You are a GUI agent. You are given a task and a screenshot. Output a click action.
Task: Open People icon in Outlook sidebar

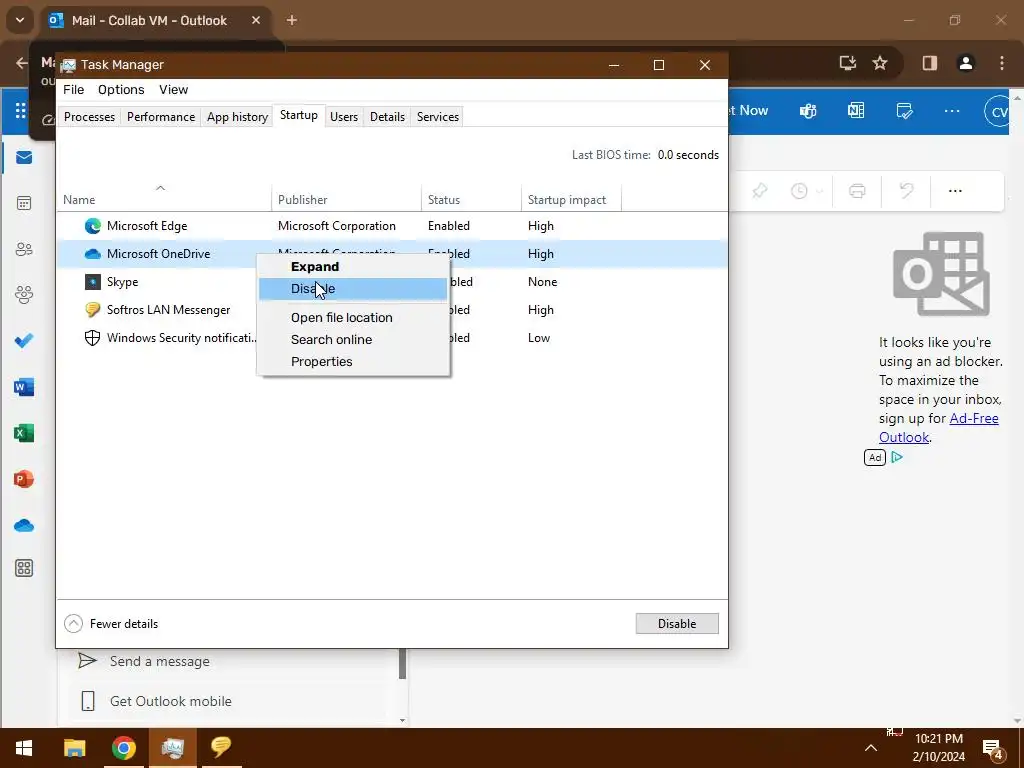(24, 249)
